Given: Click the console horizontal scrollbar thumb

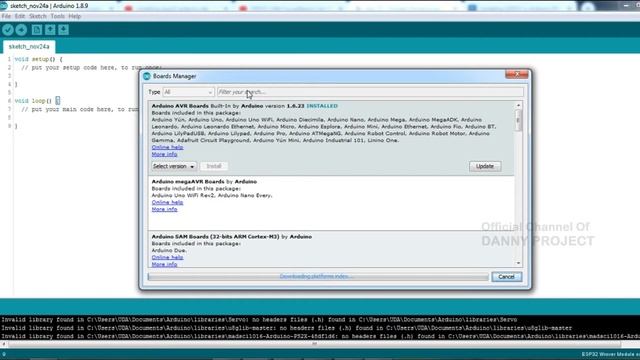Looking at the screenshot, I should [314, 344].
